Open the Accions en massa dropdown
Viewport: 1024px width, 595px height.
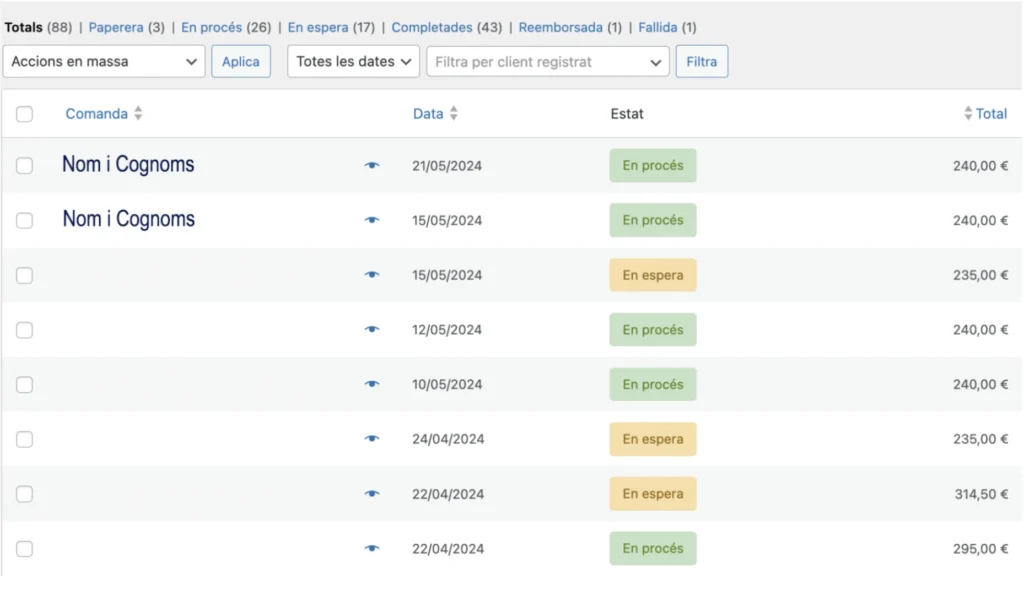104,62
